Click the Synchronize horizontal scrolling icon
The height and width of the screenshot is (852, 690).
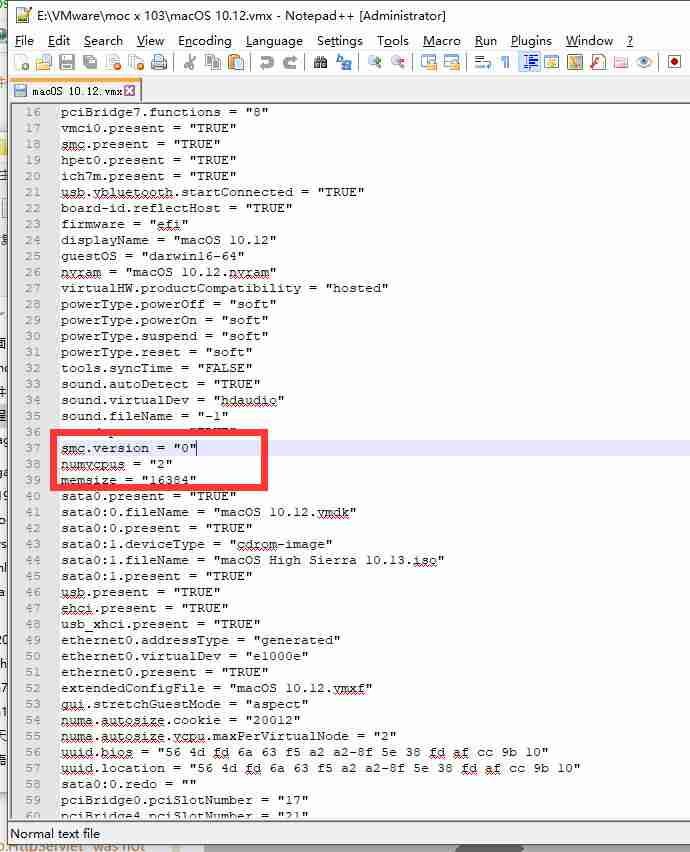click(x=451, y=62)
